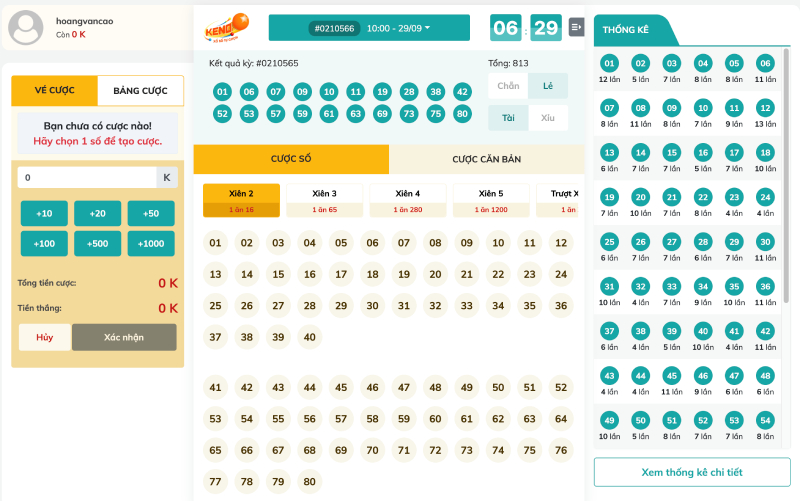Click statistics ball 01 in Thống kê
The width and height of the screenshot is (800, 501).
click(610, 64)
